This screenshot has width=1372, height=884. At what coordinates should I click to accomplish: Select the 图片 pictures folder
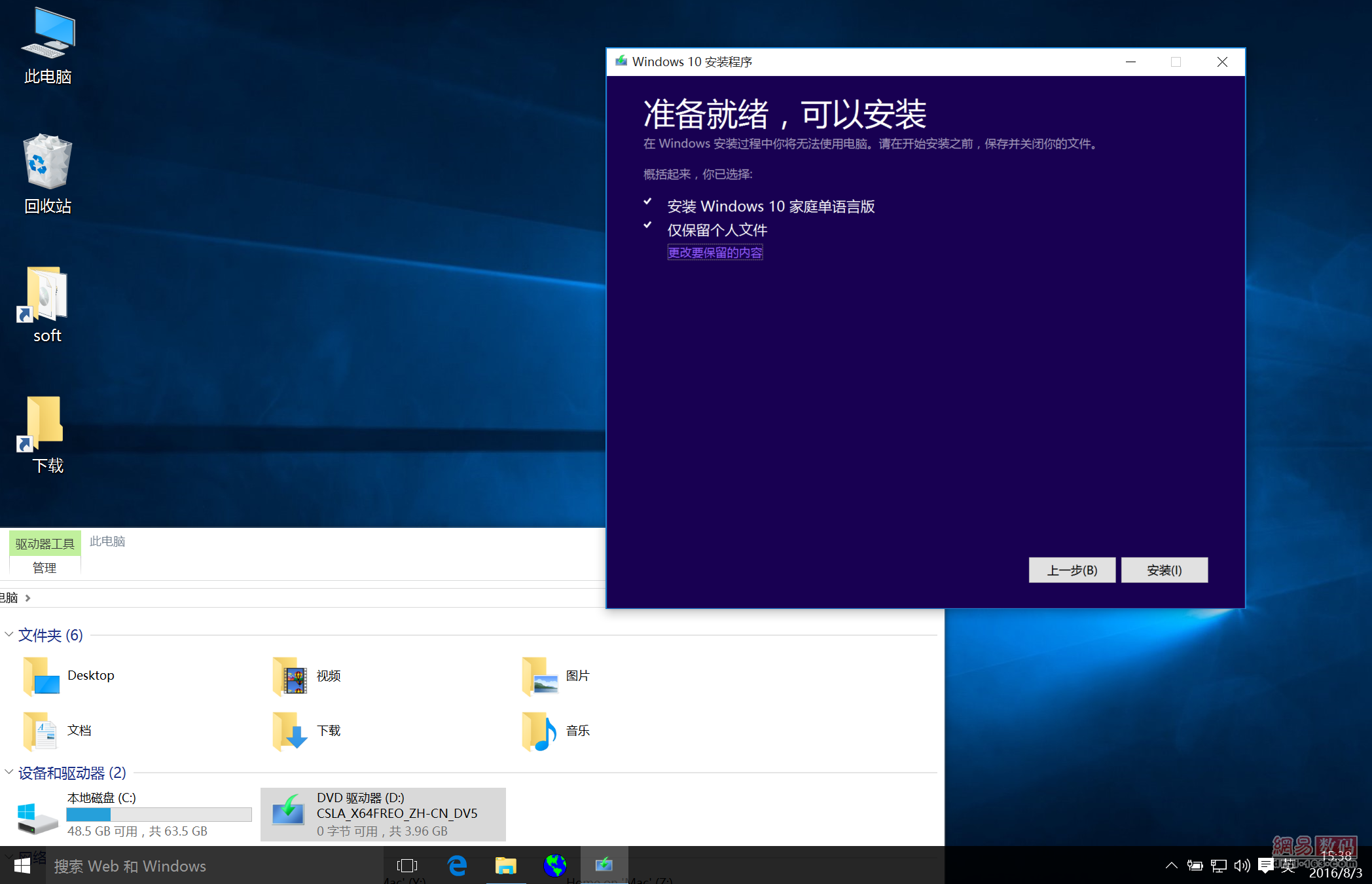click(556, 676)
